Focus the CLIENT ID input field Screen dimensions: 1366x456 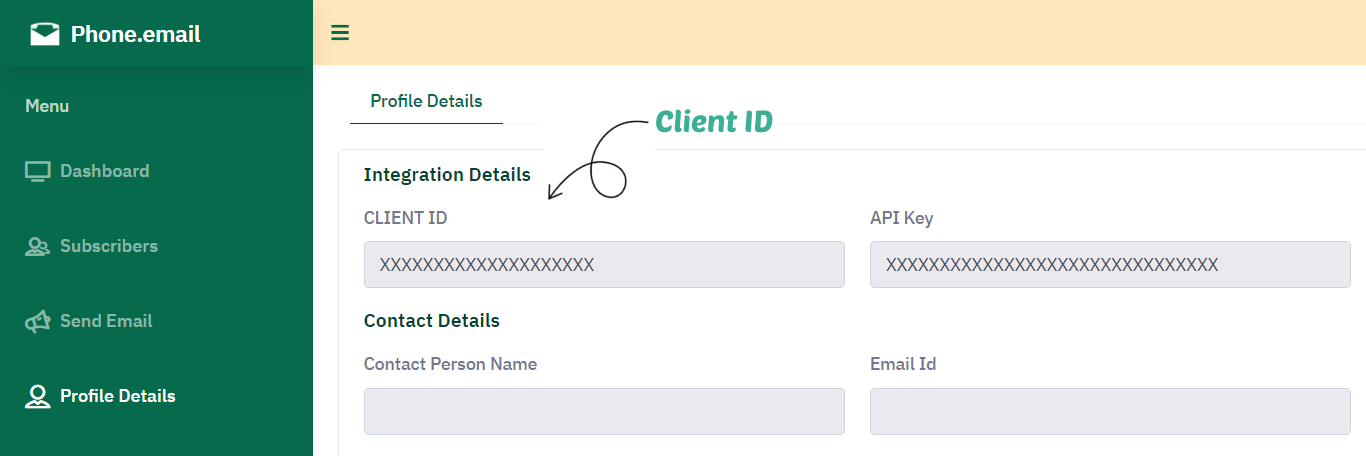click(604, 265)
